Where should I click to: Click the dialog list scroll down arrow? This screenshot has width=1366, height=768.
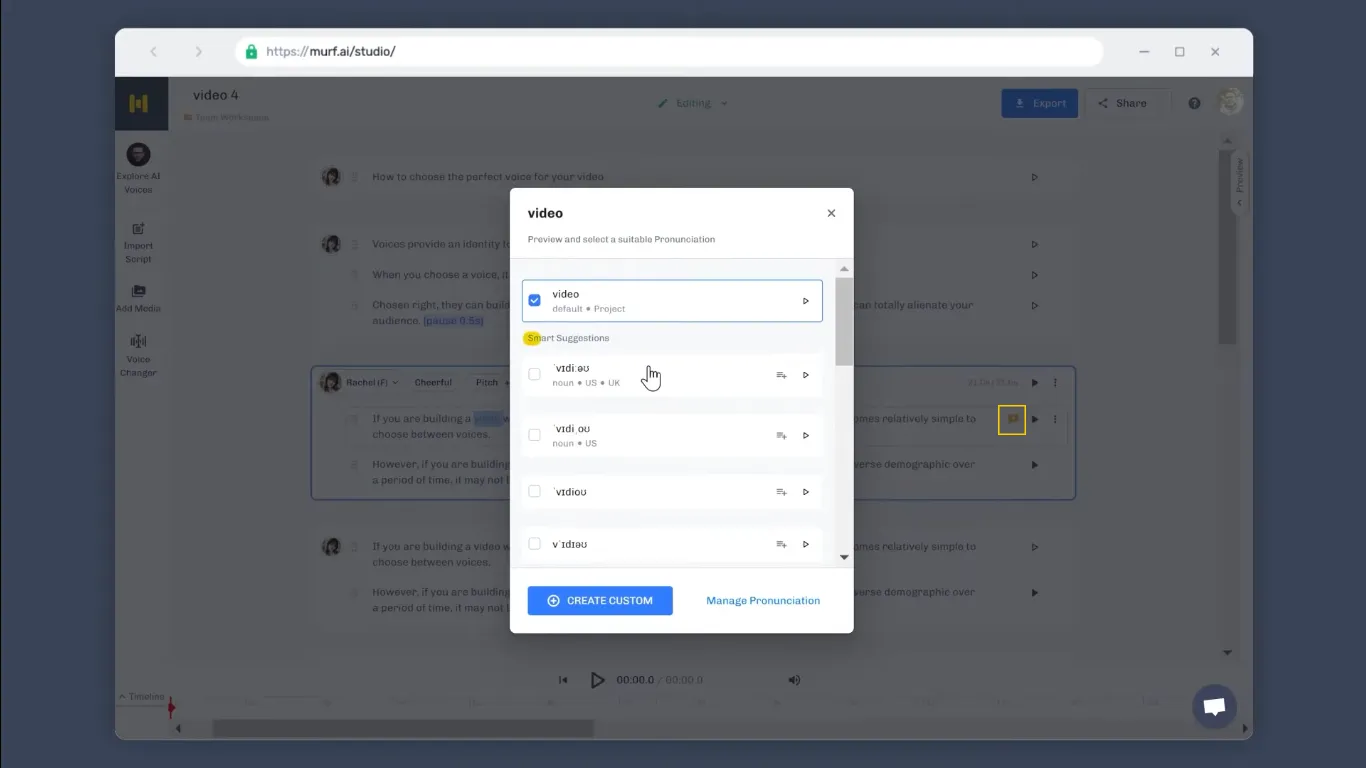coord(844,557)
